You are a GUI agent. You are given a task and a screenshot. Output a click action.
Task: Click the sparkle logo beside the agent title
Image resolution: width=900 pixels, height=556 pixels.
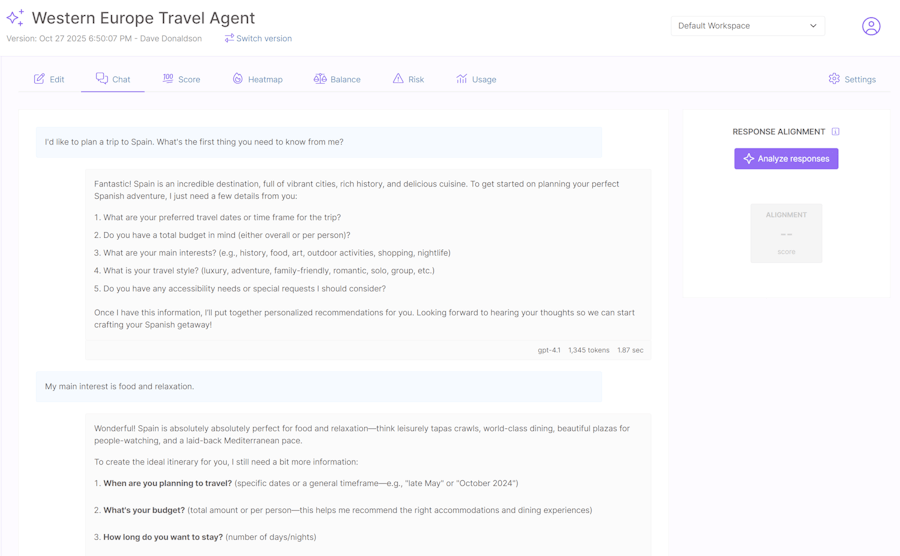click(x=15, y=18)
